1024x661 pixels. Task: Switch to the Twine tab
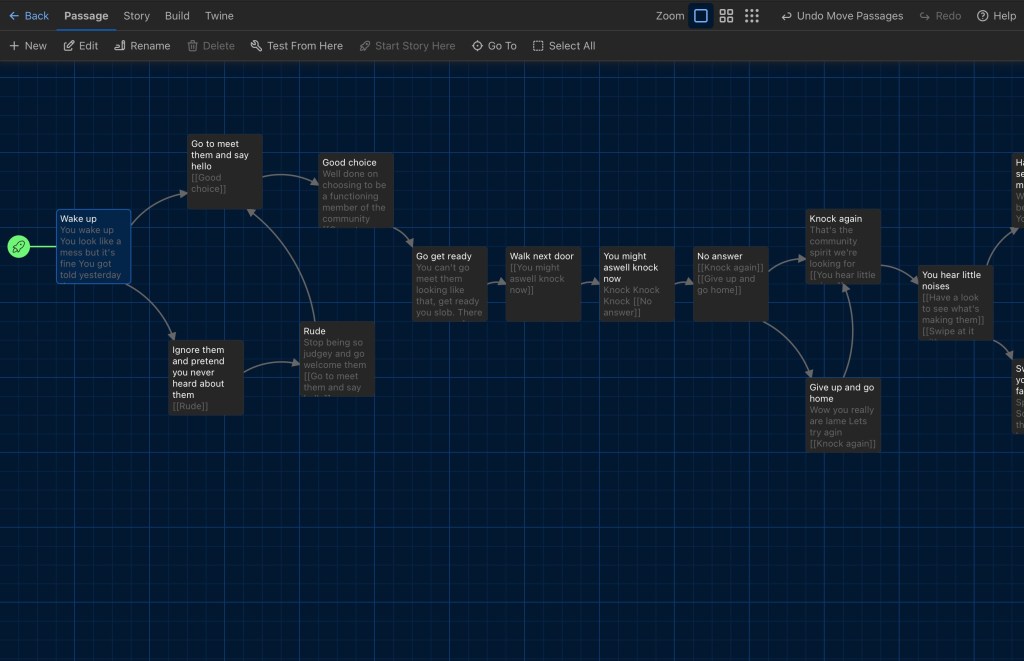(x=219, y=16)
